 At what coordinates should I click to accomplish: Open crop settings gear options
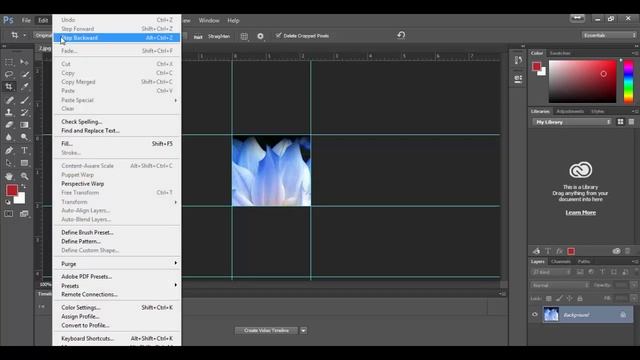[260, 36]
